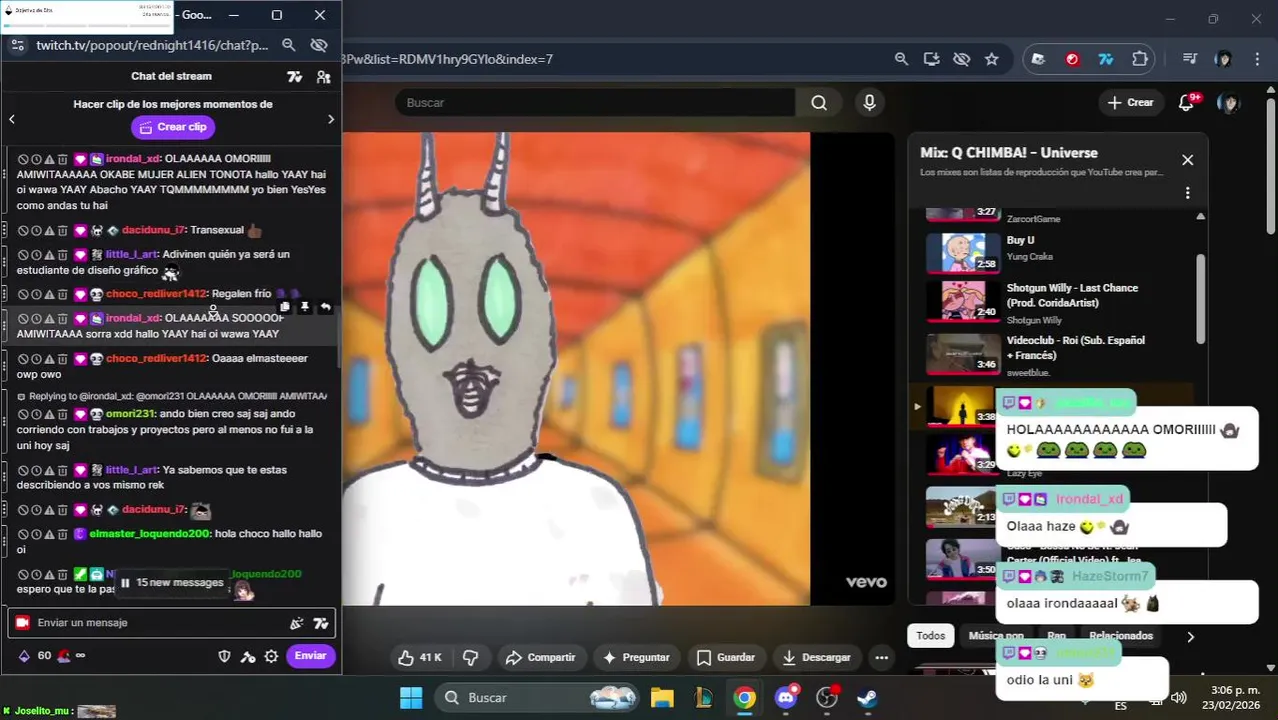The image size is (1278, 720).
Task: Open YouTube account avatar menu
Action: coord(1228,103)
